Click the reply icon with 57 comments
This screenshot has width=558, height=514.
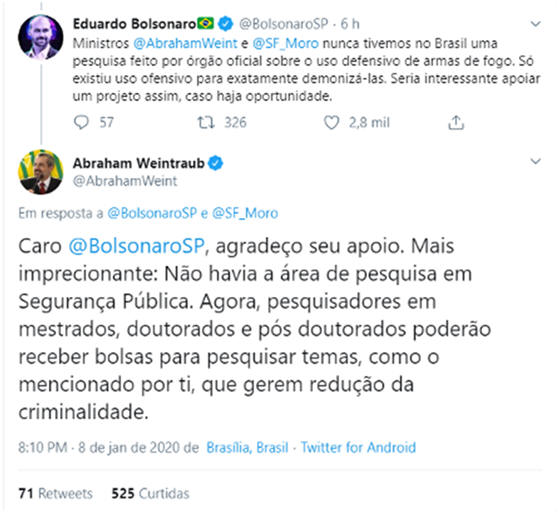pos(81,123)
